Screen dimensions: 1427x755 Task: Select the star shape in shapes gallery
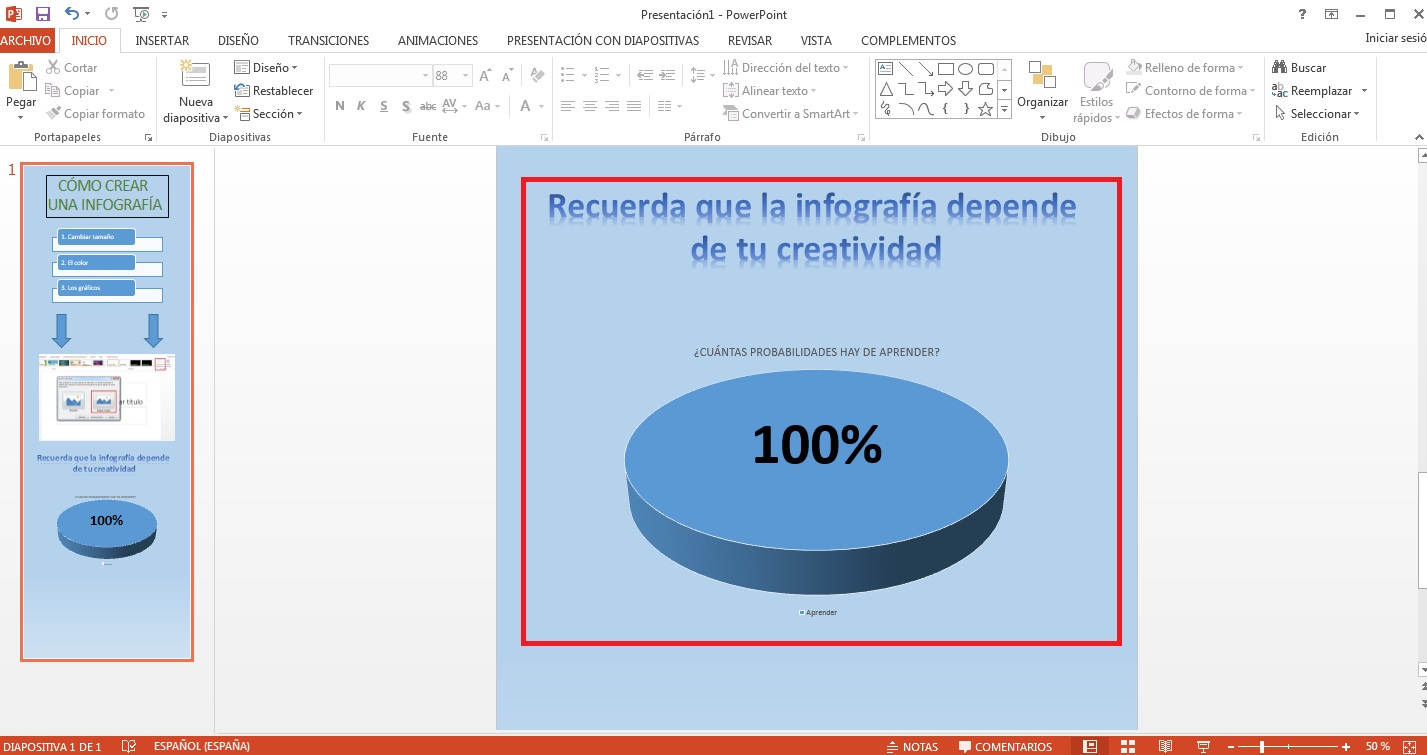[985, 110]
